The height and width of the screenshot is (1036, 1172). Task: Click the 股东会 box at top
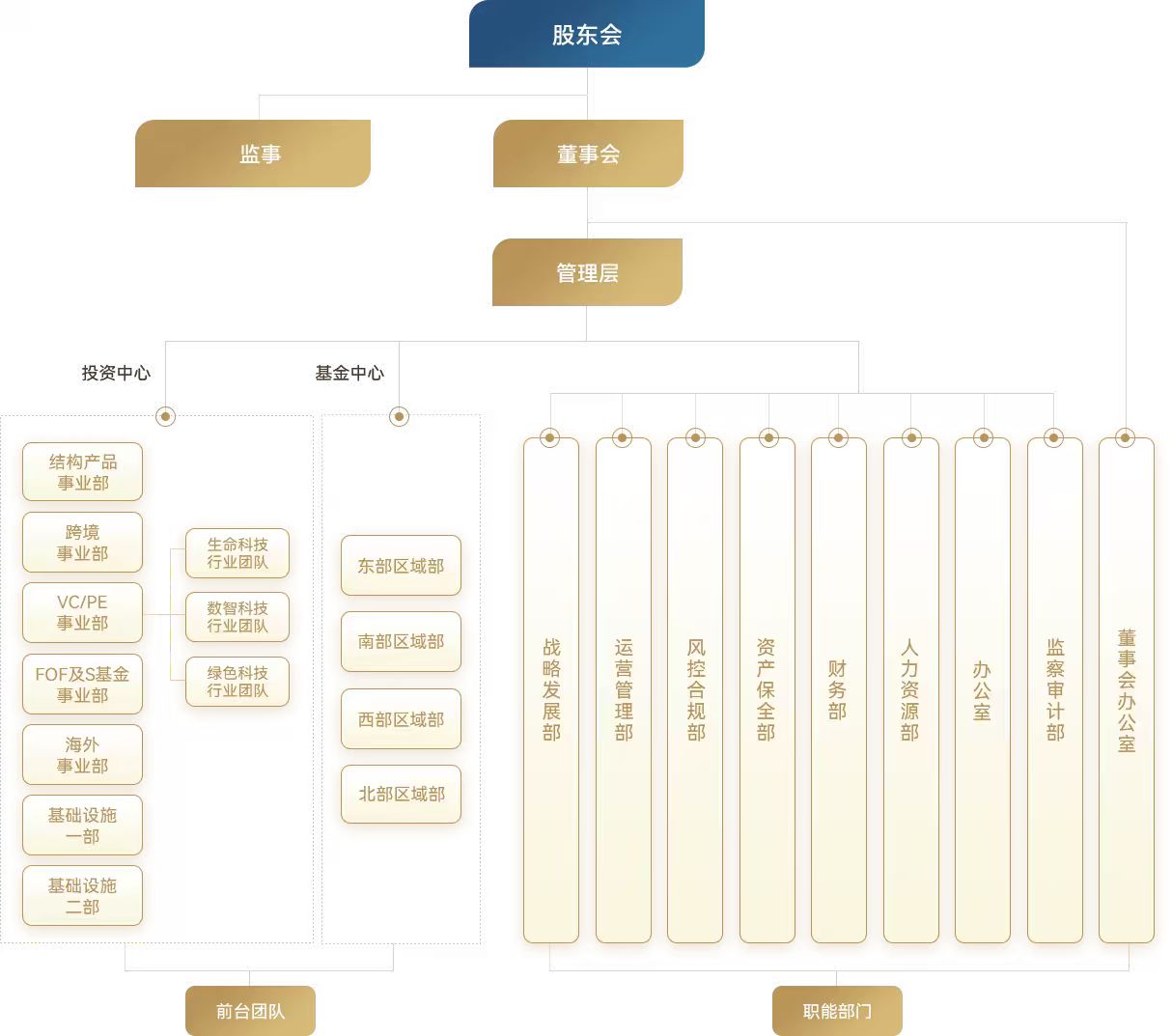click(586, 34)
